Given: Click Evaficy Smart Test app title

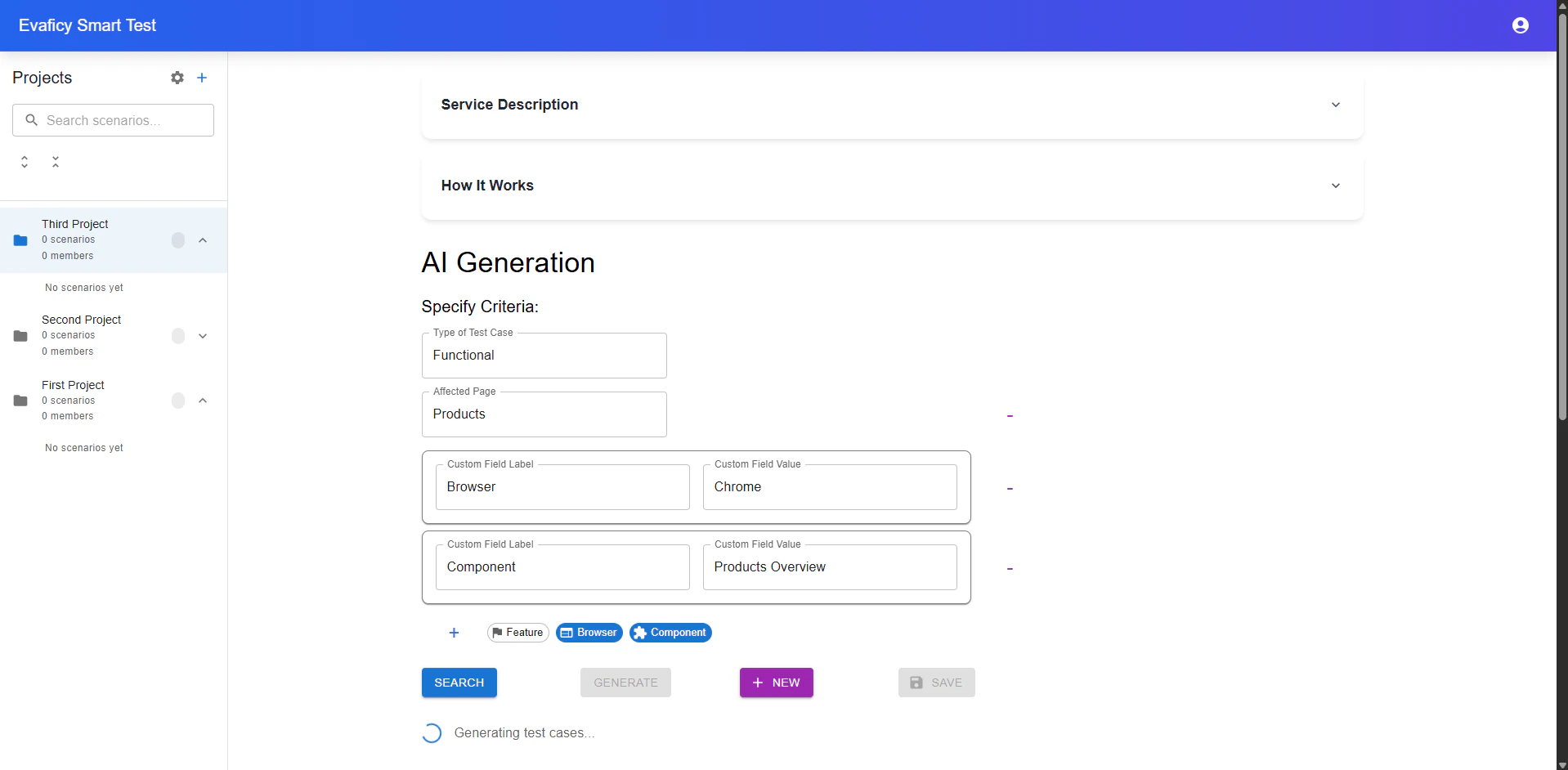Looking at the screenshot, I should point(87,25).
